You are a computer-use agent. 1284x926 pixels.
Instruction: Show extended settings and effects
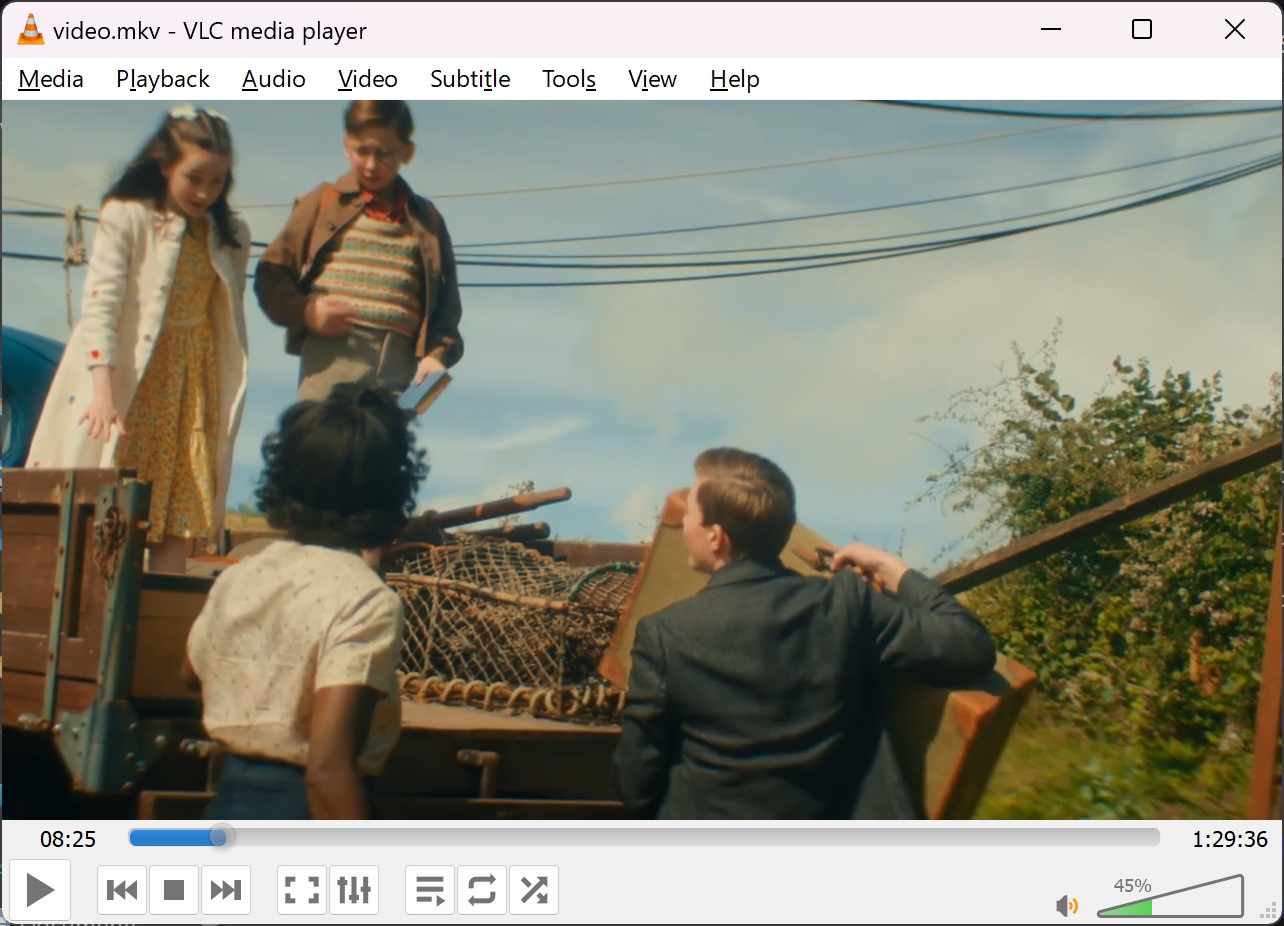click(354, 890)
